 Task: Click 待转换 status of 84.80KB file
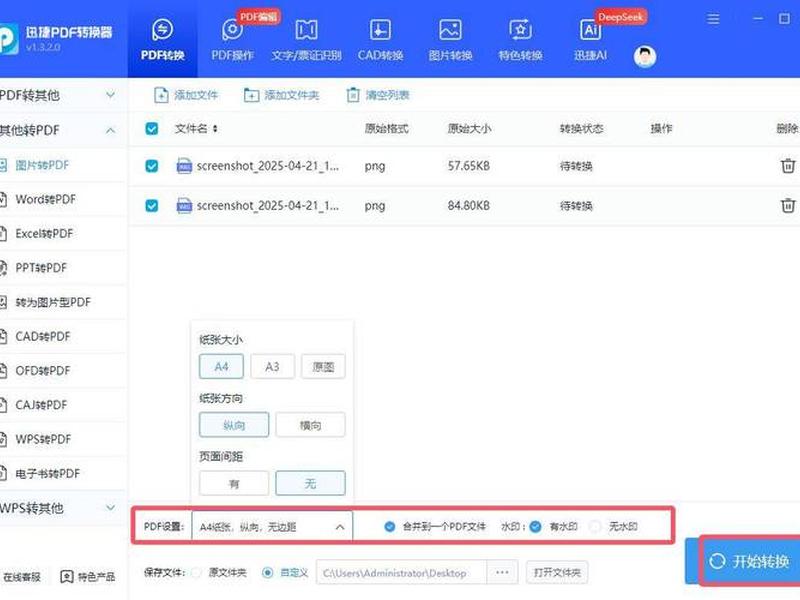576,206
